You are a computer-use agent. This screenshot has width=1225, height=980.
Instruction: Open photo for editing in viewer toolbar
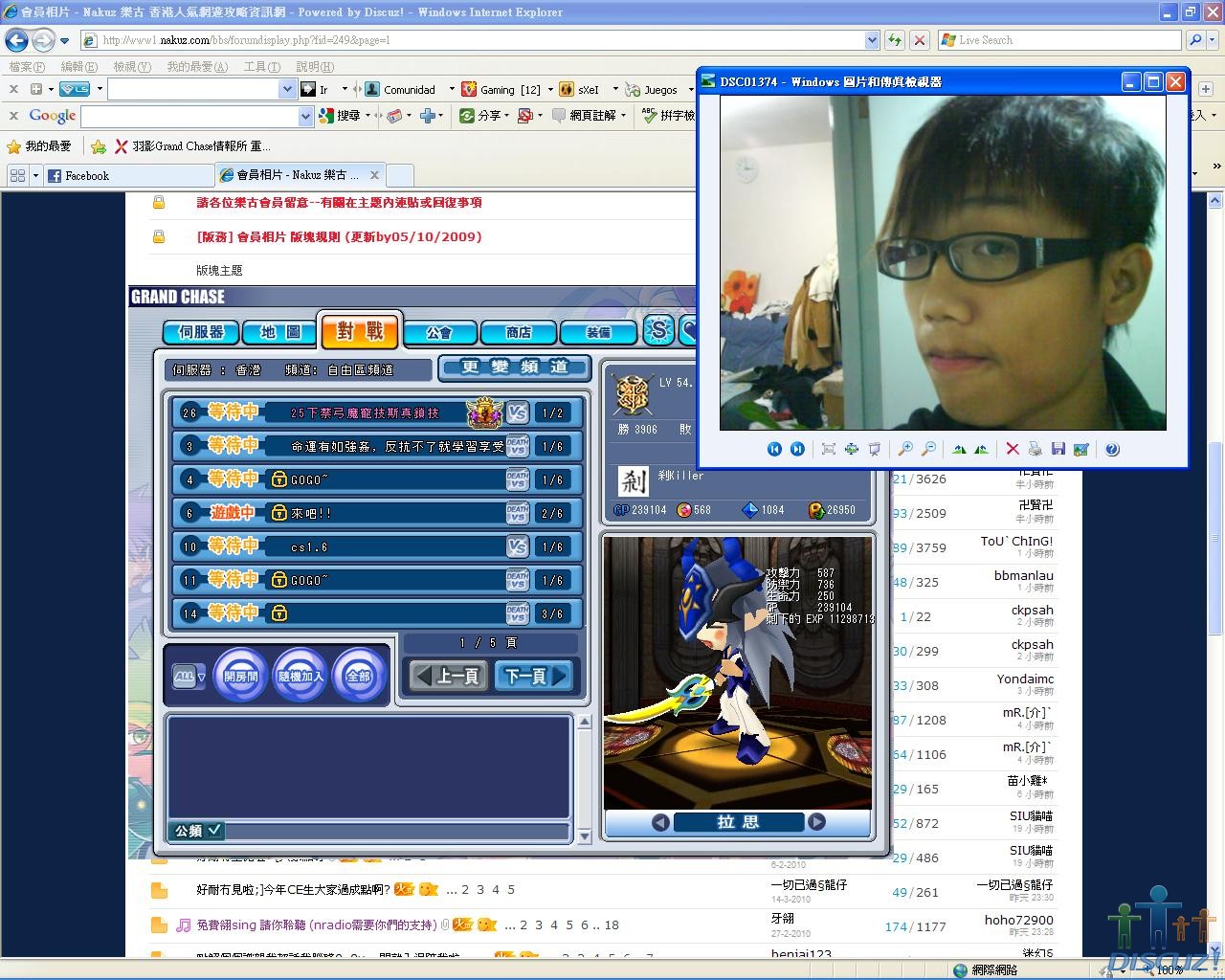coord(1080,449)
